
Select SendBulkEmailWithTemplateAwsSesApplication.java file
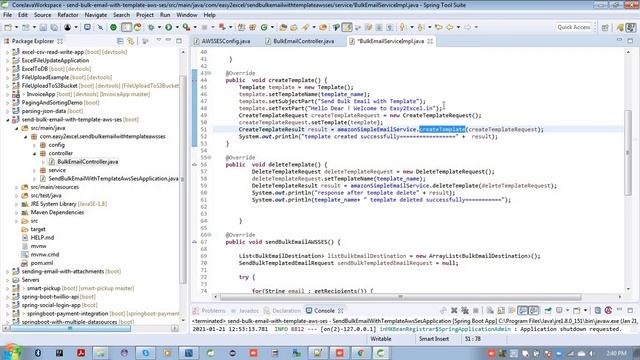(113, 179)
